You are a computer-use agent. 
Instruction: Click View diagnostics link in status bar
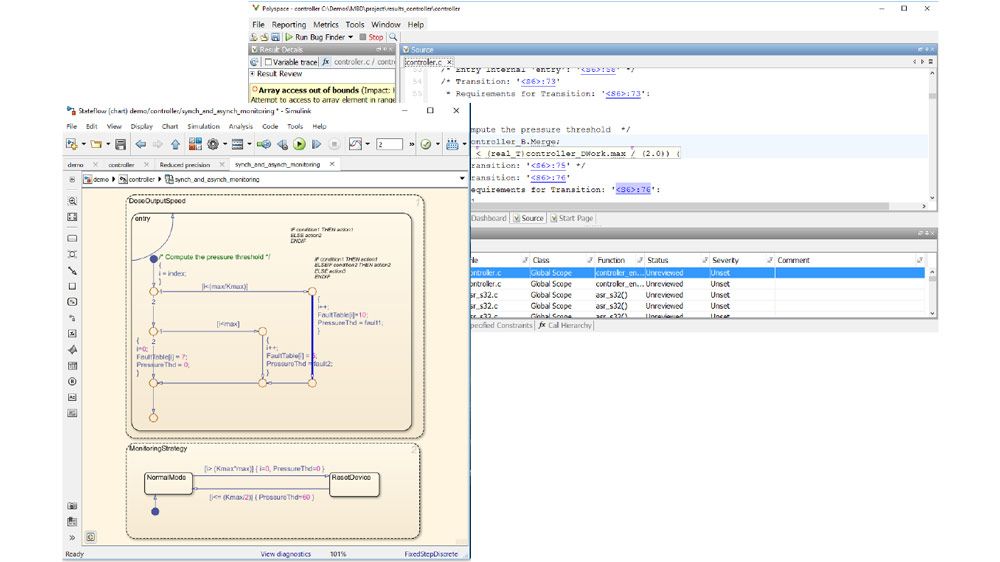[285, 553]
